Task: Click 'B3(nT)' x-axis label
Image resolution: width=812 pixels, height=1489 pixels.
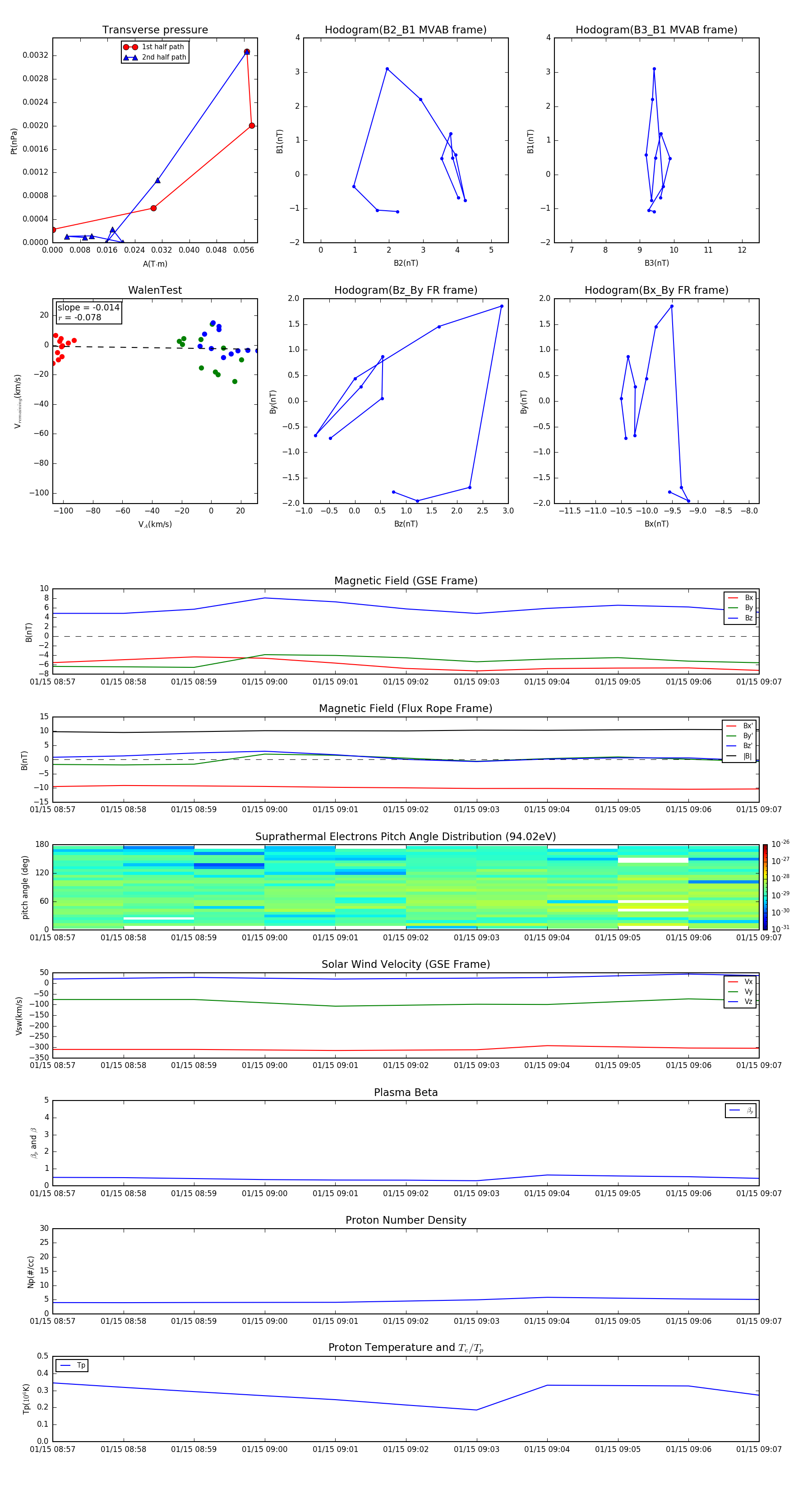Action: [656, 263]
